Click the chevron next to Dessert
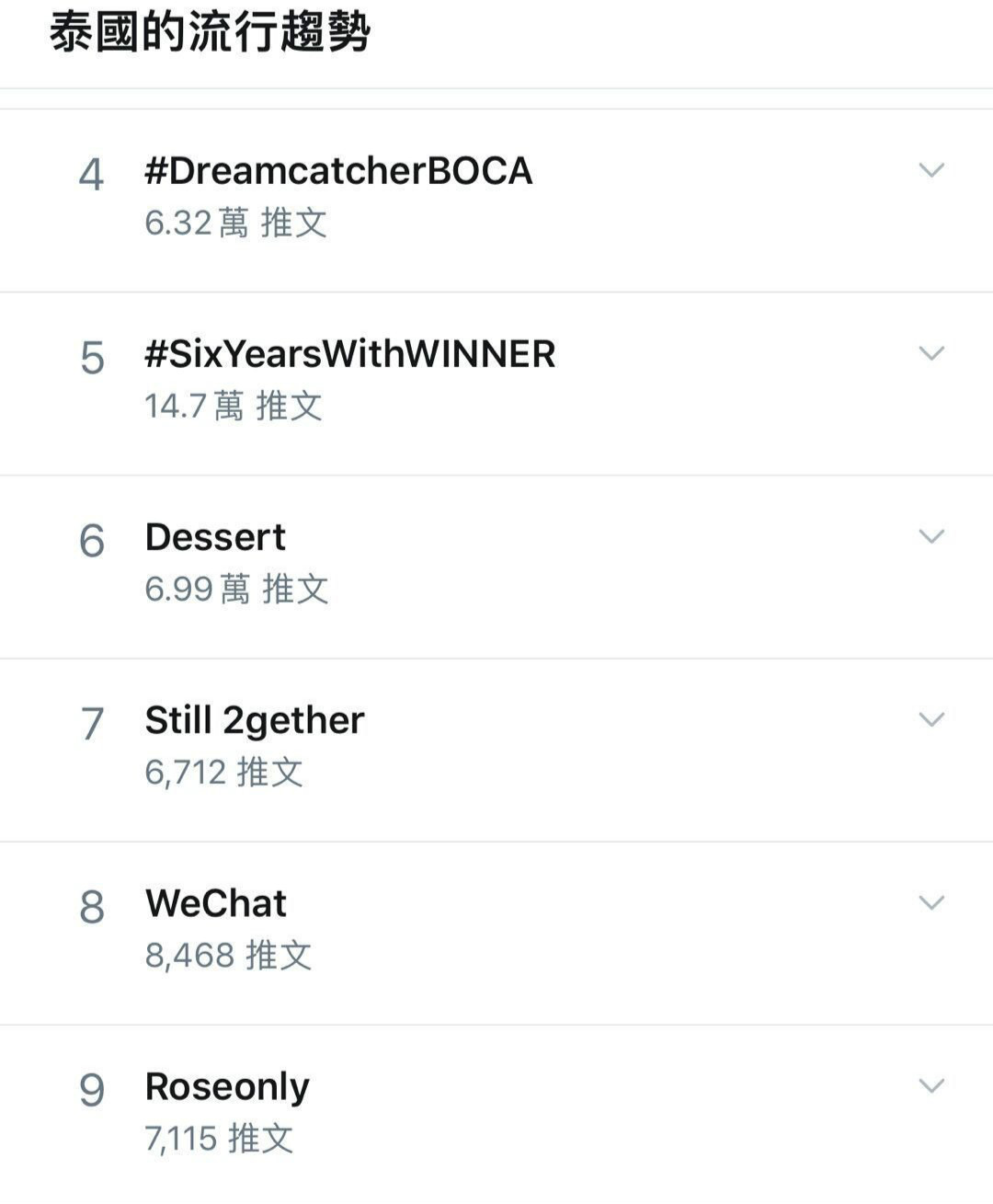Image resolution: width=993 pixels, height=1204 pixels. click(931, 536)
